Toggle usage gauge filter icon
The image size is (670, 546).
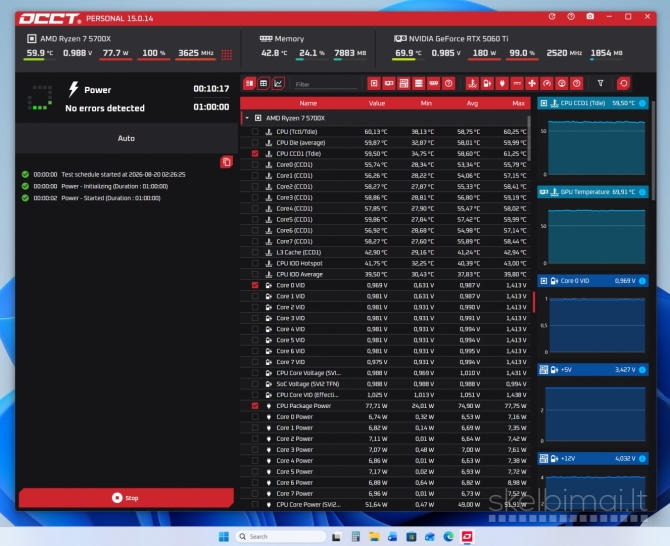coord(562,83)
